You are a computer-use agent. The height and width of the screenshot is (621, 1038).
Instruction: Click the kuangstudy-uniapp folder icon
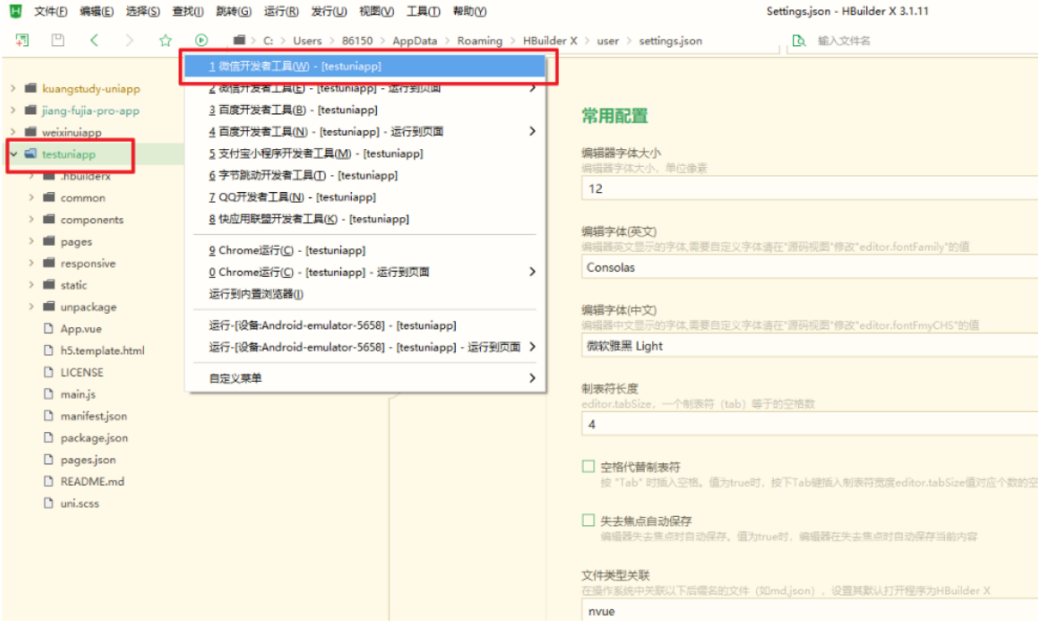click(30, 88)
